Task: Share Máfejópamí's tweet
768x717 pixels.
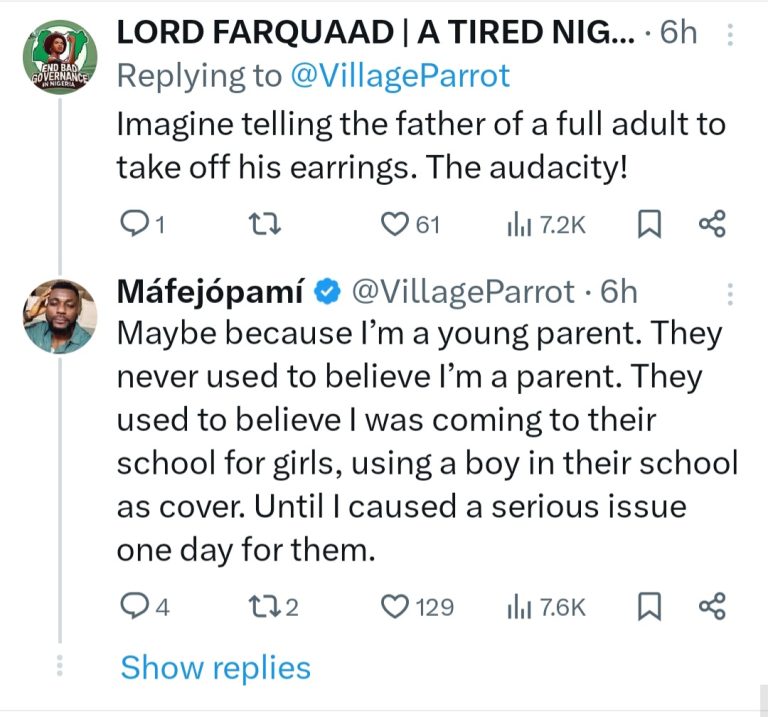Action: (x=712, y=606)
